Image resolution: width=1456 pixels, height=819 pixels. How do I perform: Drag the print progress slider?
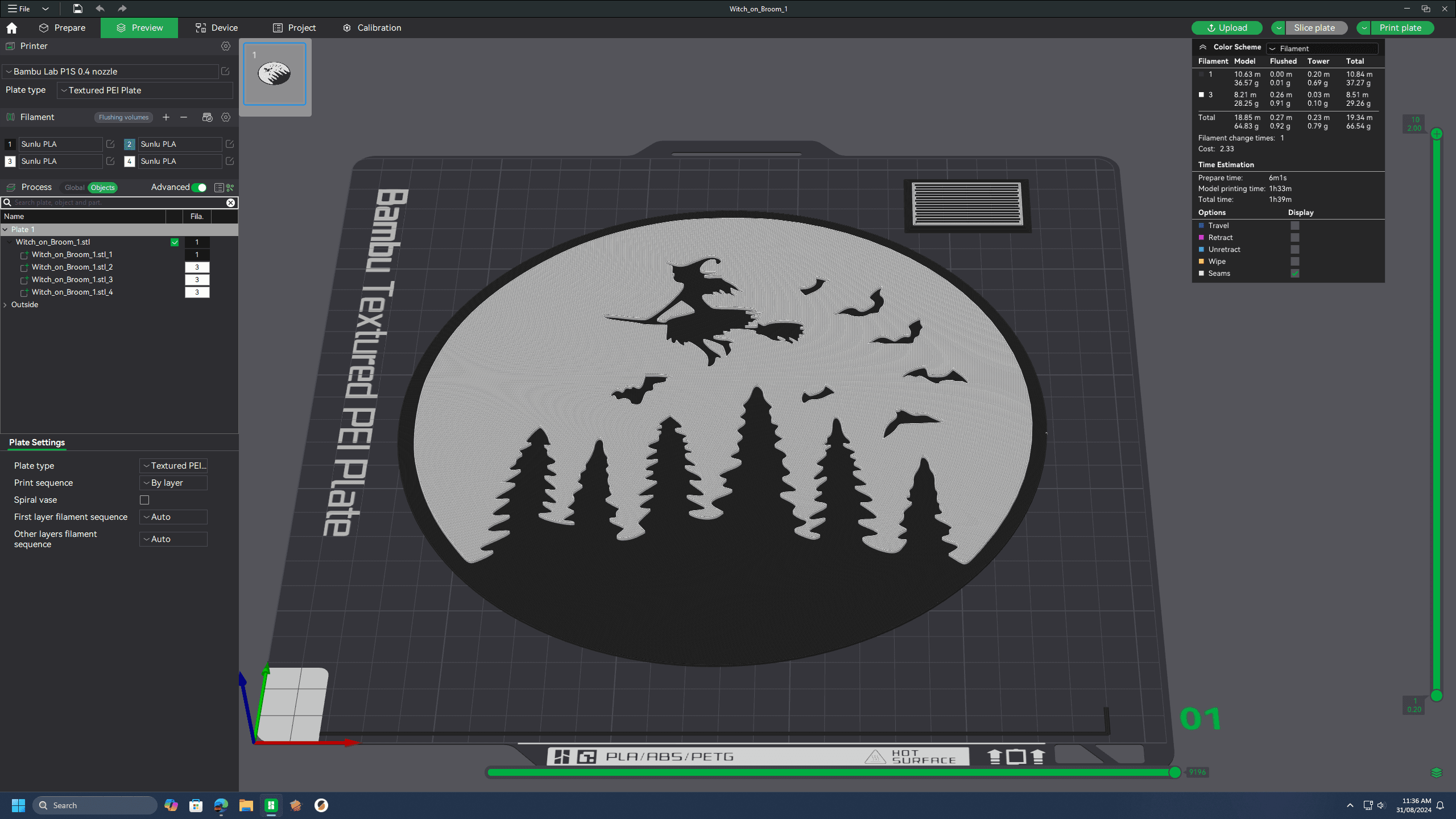pyautogui.click(x=1176, y=772)
